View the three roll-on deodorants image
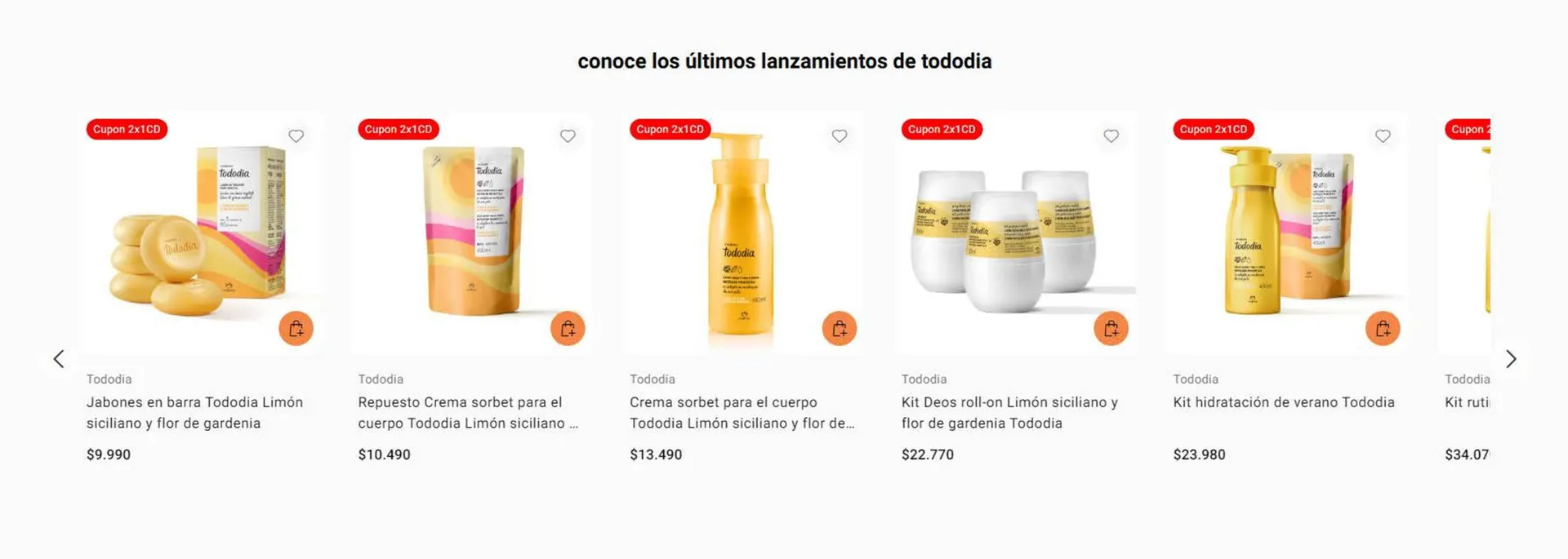Viewport: 1568px width, 559px height. point(1016,233)
